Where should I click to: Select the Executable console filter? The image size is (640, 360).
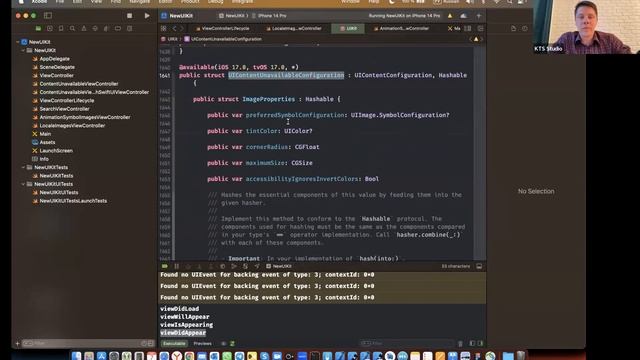click(174, 344)
